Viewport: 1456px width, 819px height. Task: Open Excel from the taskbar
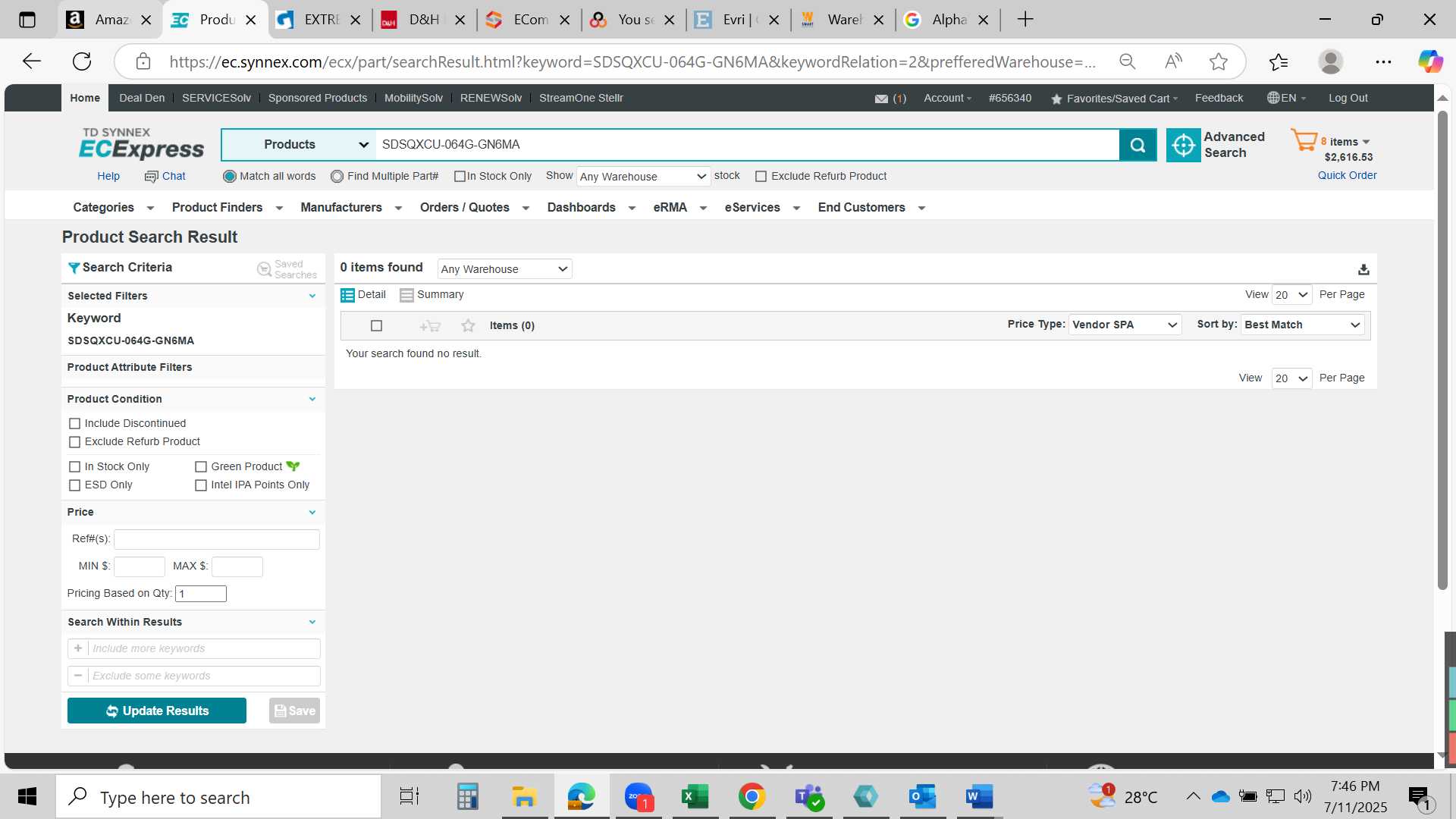695,797
